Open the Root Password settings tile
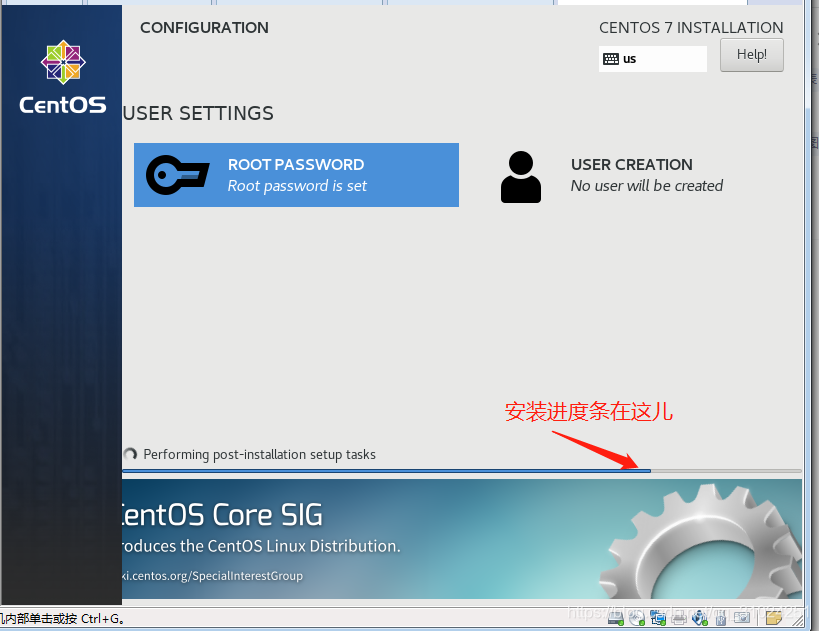Viewport: 819px width, 631px height. pos(296,175)
